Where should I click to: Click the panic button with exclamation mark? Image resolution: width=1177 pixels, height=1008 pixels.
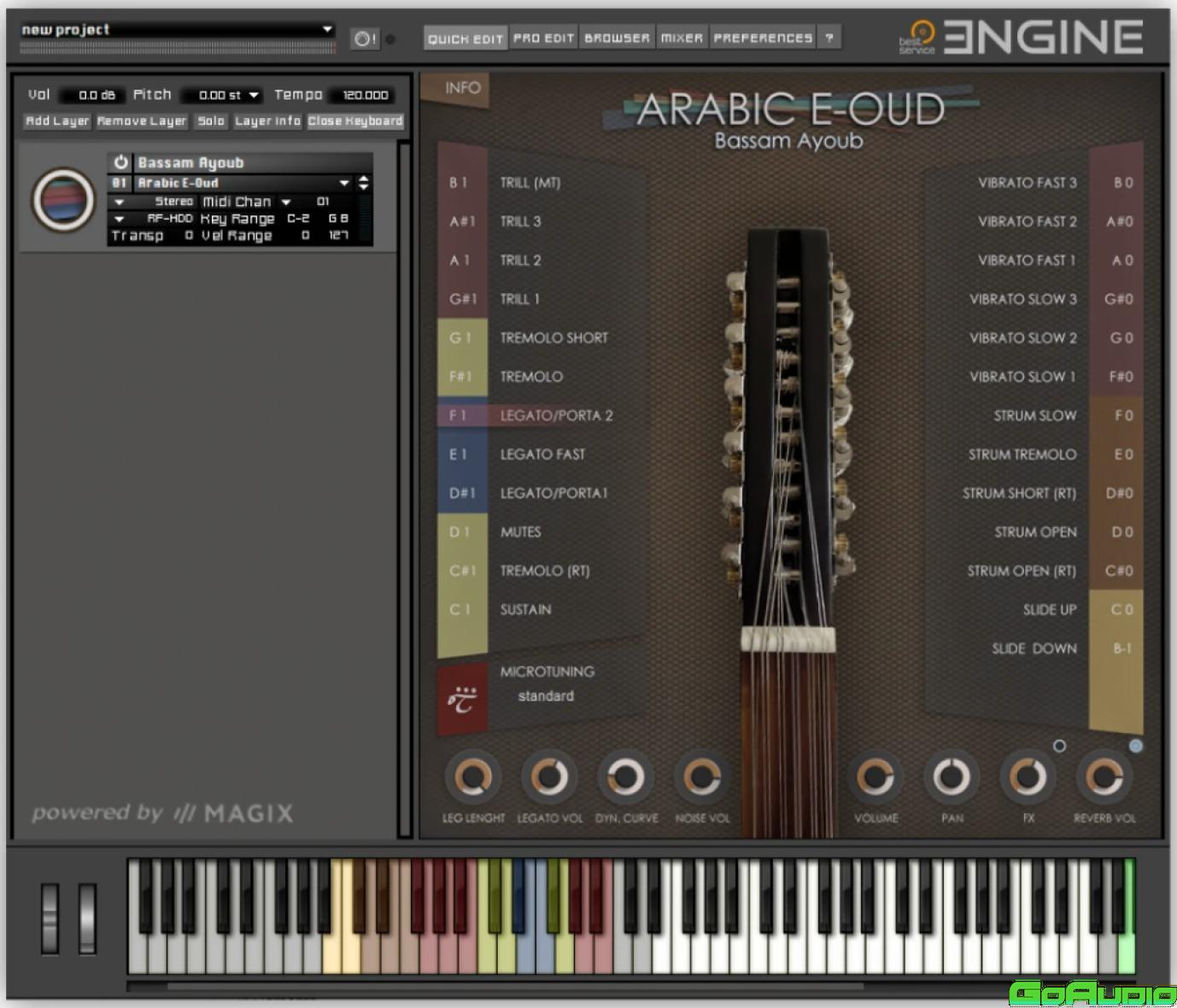(365, 38)
